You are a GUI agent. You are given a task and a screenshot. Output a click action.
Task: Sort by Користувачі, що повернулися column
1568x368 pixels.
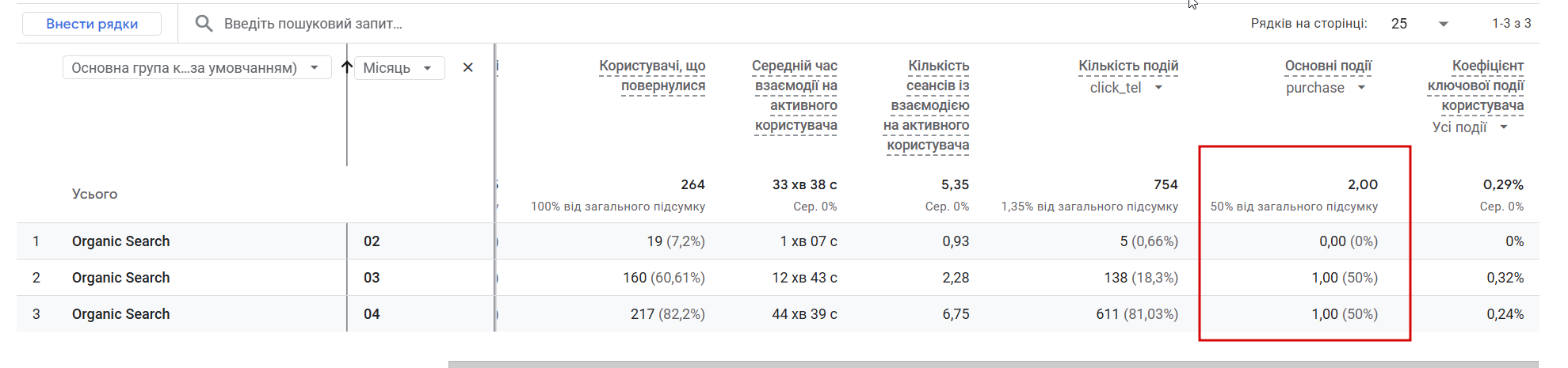652,75
